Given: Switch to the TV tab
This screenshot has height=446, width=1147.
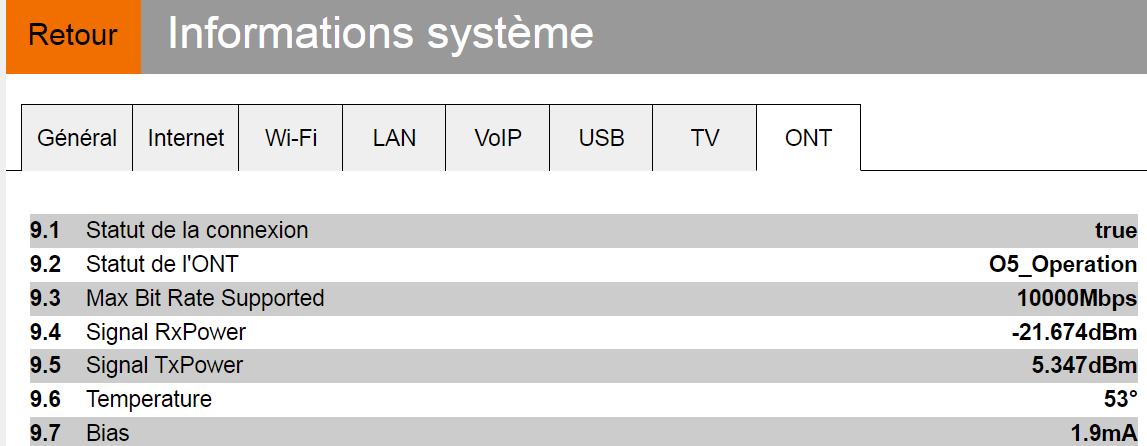Looking at the screenshot, I should (x=705, y=138).
